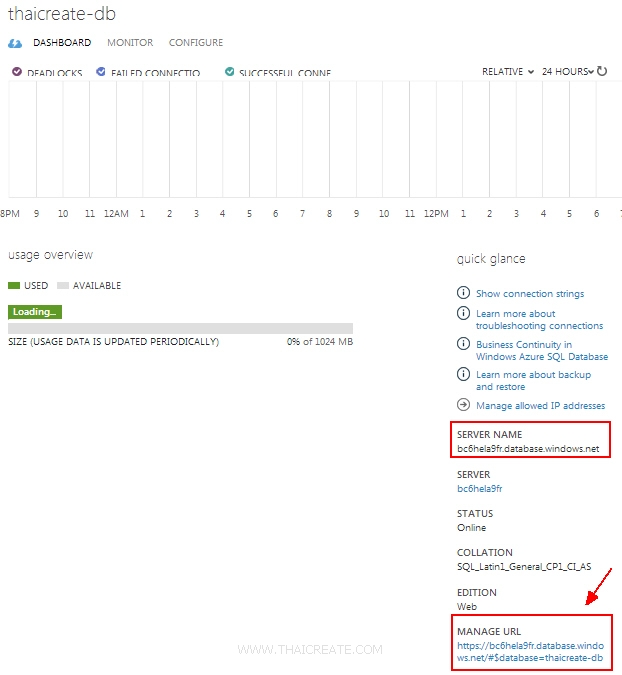Toggle the Deadlocks metric checkmark
Screen dimensions: 622x675
17,71
